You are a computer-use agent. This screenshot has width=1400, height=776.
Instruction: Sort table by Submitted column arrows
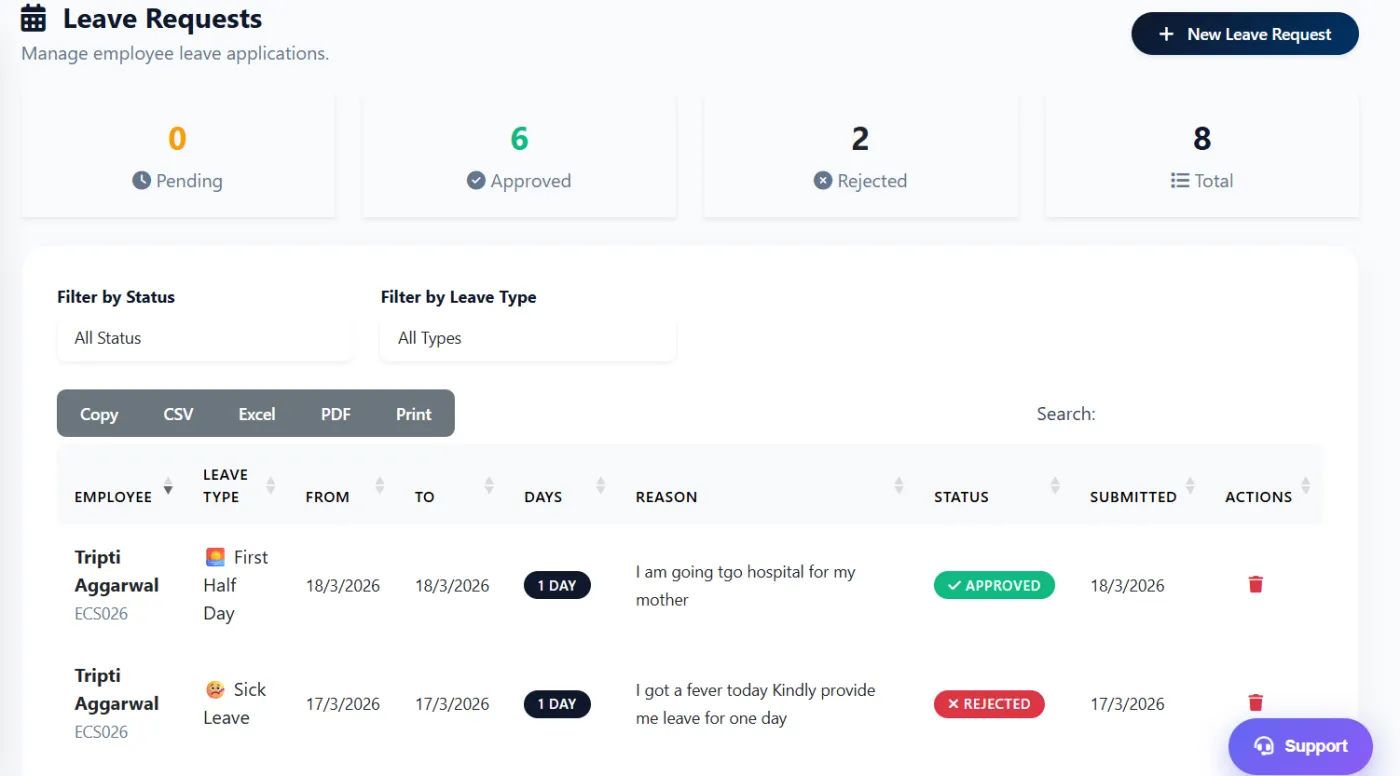point(1190,485)
